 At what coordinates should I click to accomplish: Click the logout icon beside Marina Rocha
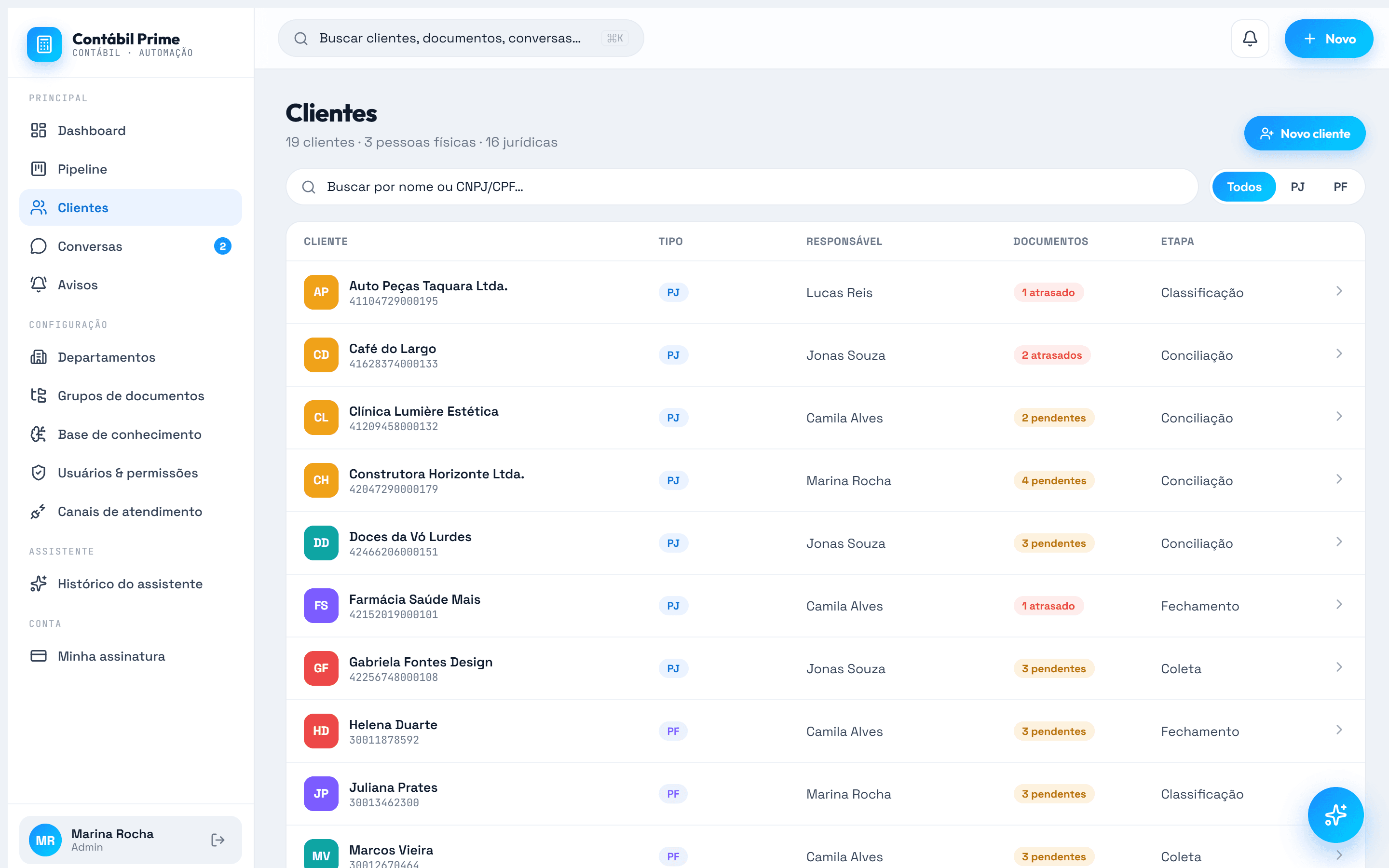(218, 840)
